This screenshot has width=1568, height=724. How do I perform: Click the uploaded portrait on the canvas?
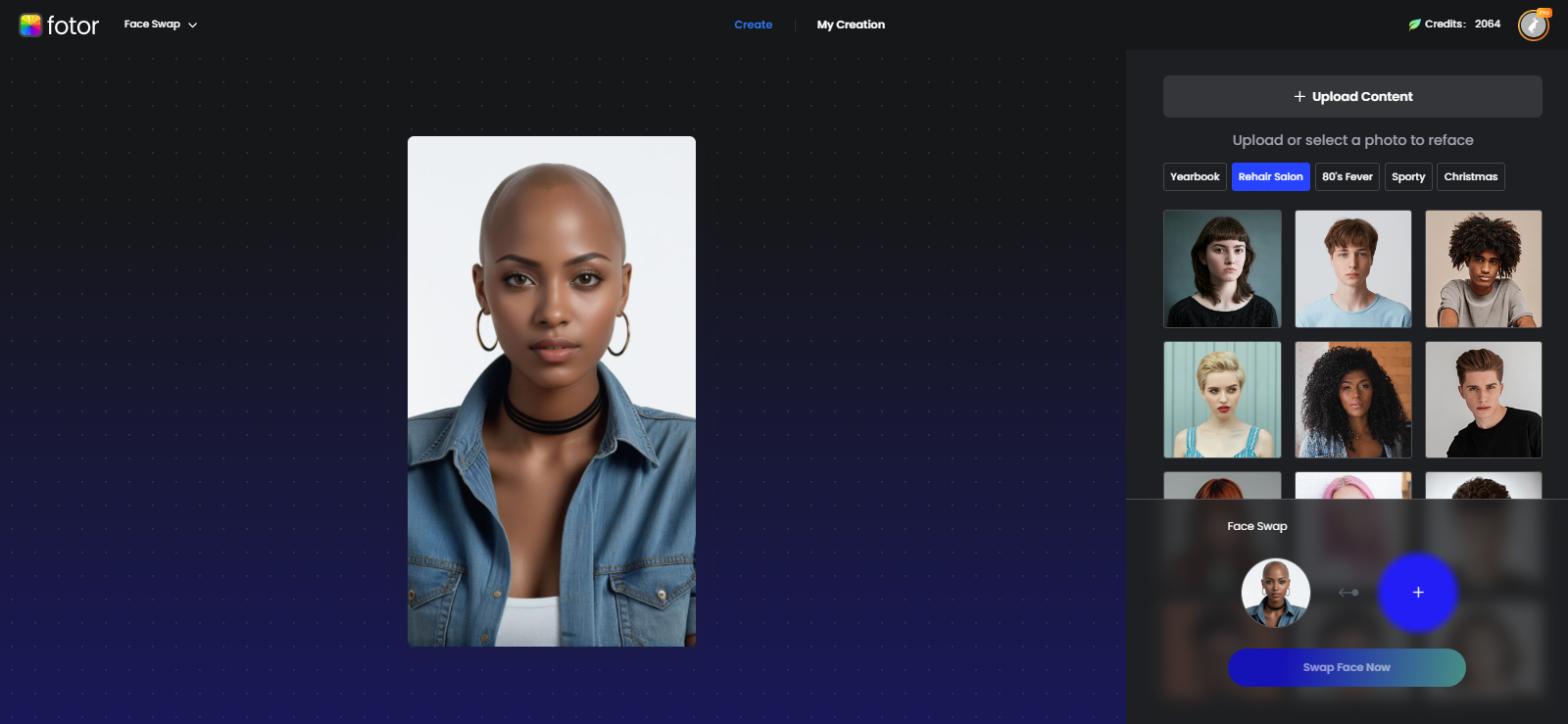coord(552,391)
